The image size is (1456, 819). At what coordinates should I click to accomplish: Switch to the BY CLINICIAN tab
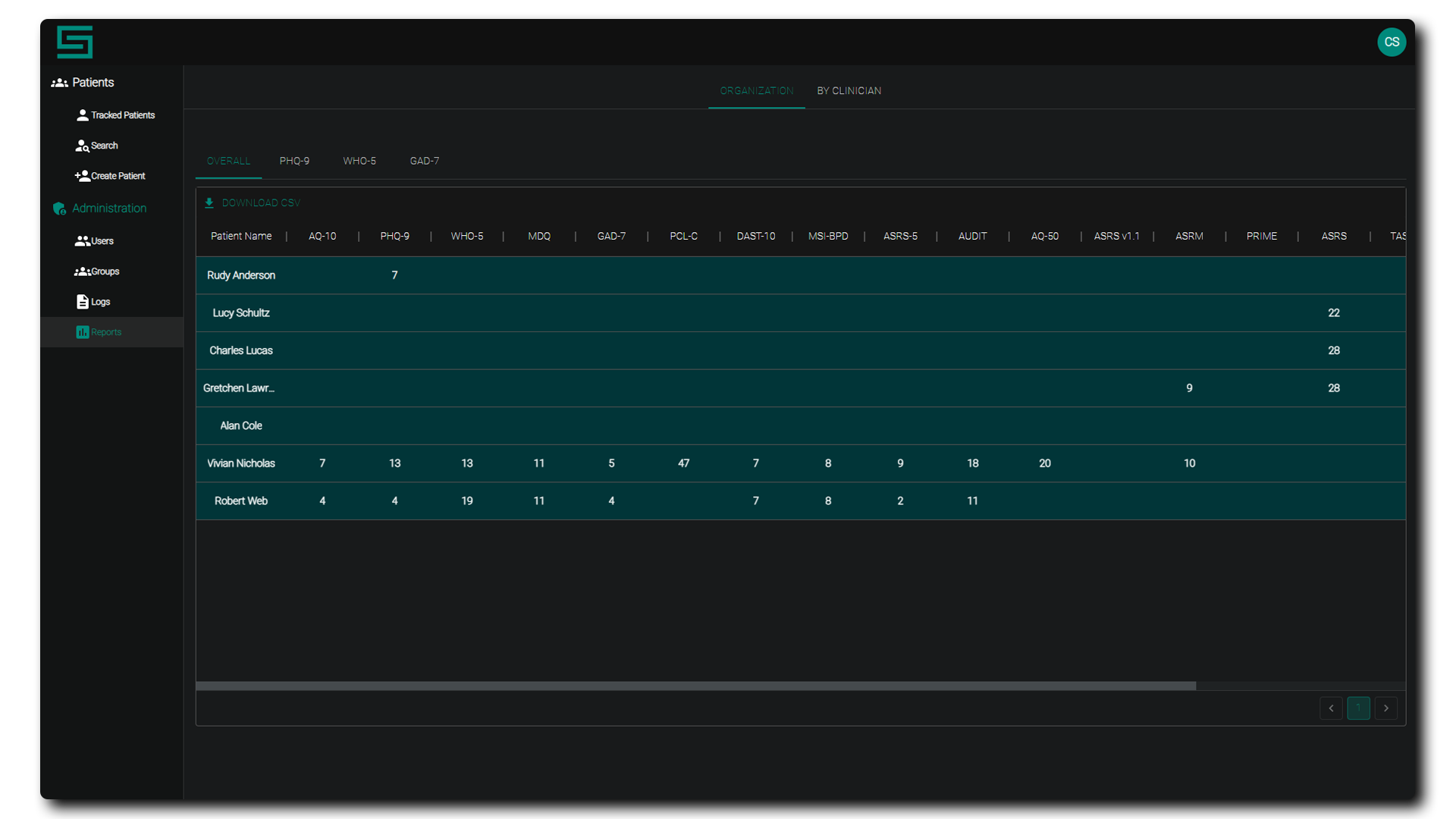(847, 90)
